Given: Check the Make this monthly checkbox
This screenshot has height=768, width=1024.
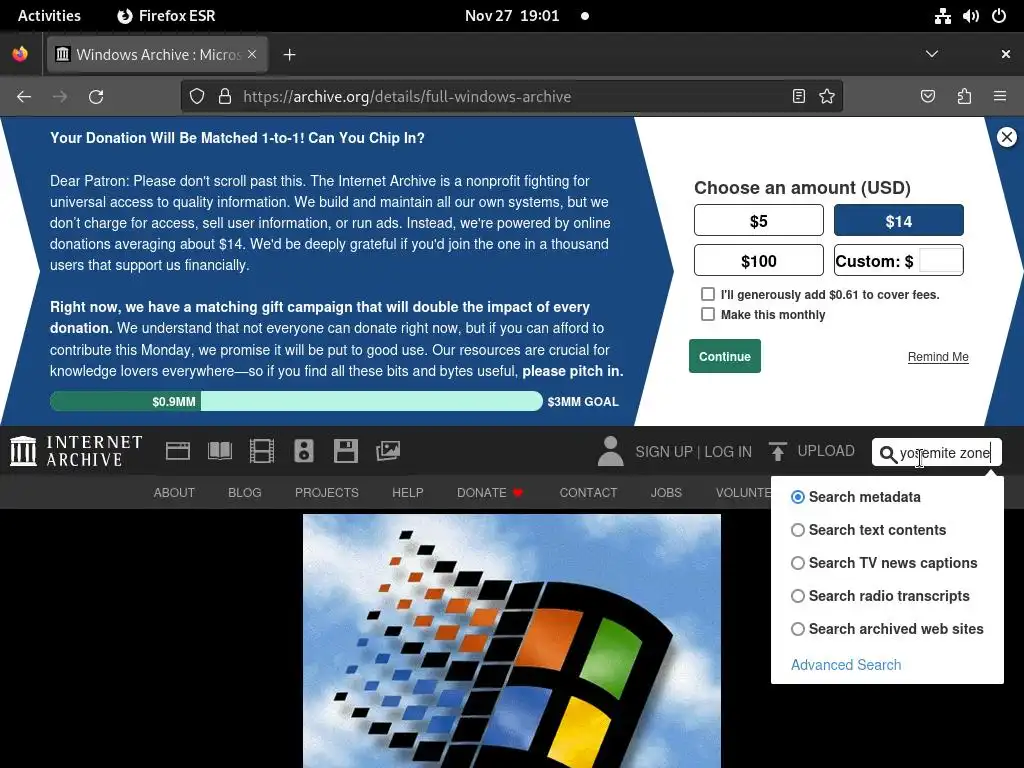Looking at the screenshot, I should click(708, 314).
